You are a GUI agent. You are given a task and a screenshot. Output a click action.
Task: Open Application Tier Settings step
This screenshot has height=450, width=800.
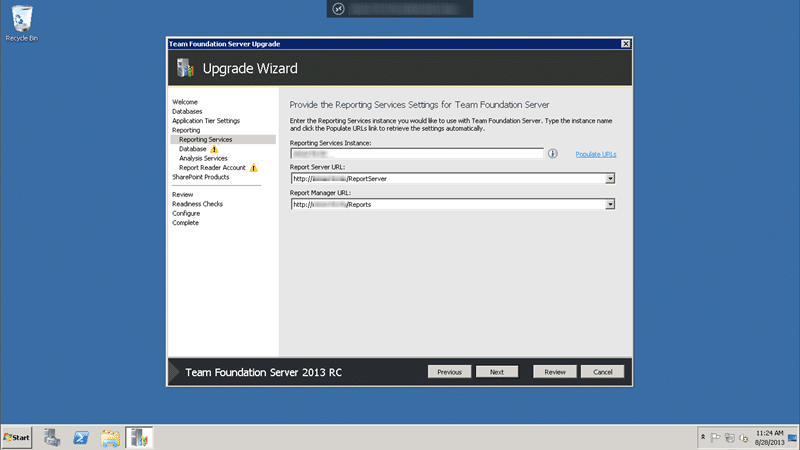click(206, 121)
